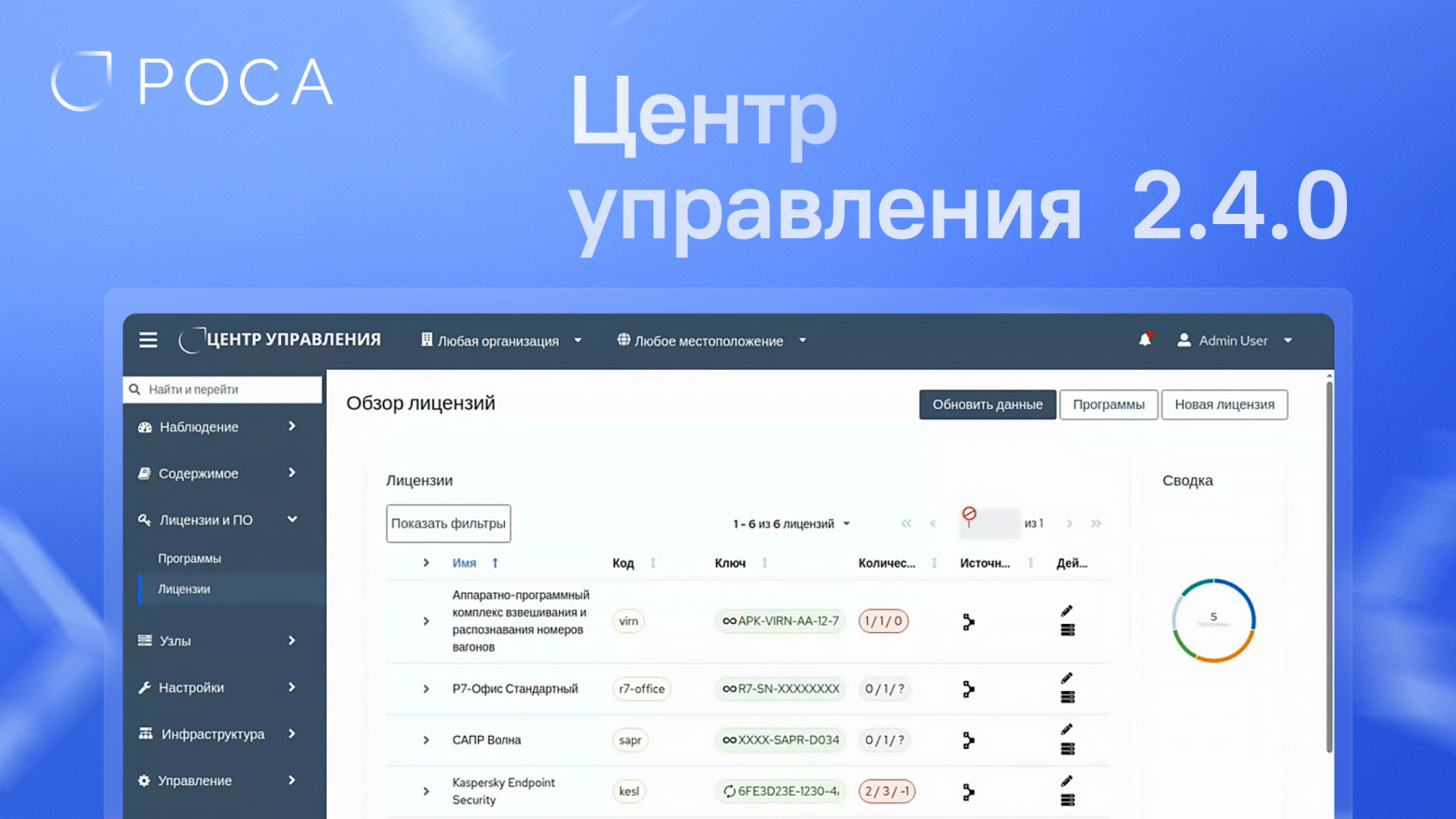Open the Лицензии submenu item
1456x819 pixels.
click(x=184, y=589)
